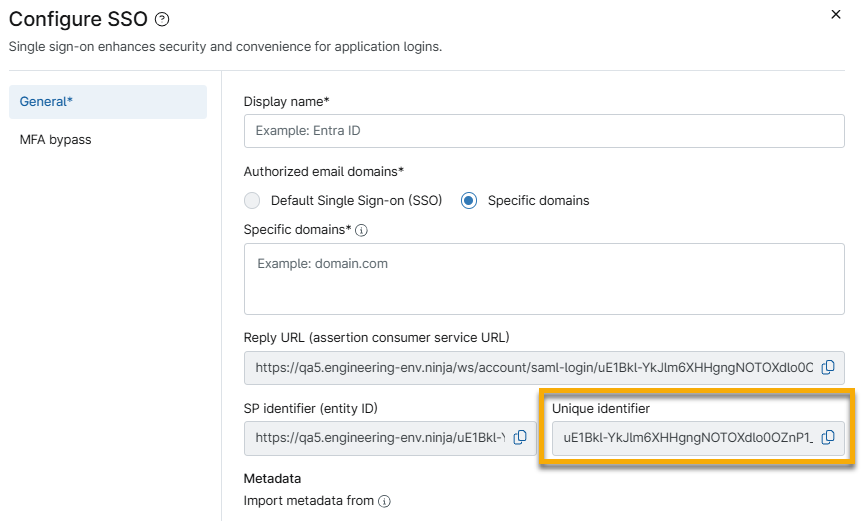Click the Import metadata from label
This screenshot has width=865, height=521.
coord(309,501)
